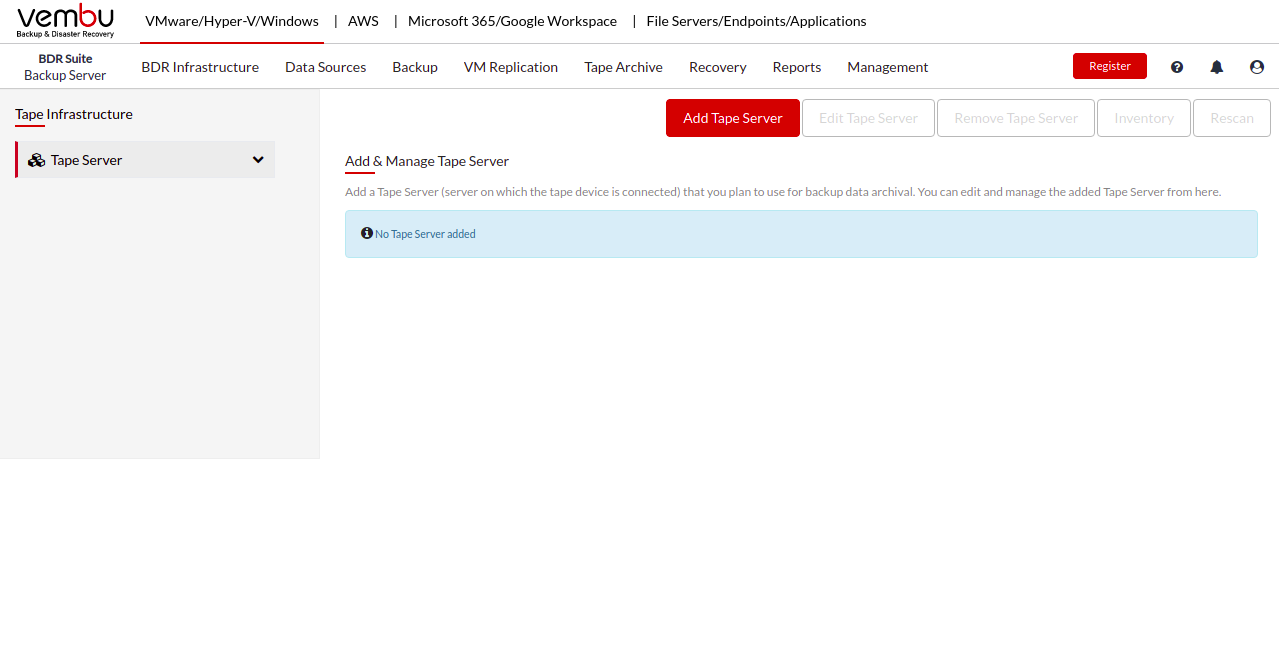Click the Tape Server cubes icon
This screenshot has width=1279, height=657.
(37, 160)
